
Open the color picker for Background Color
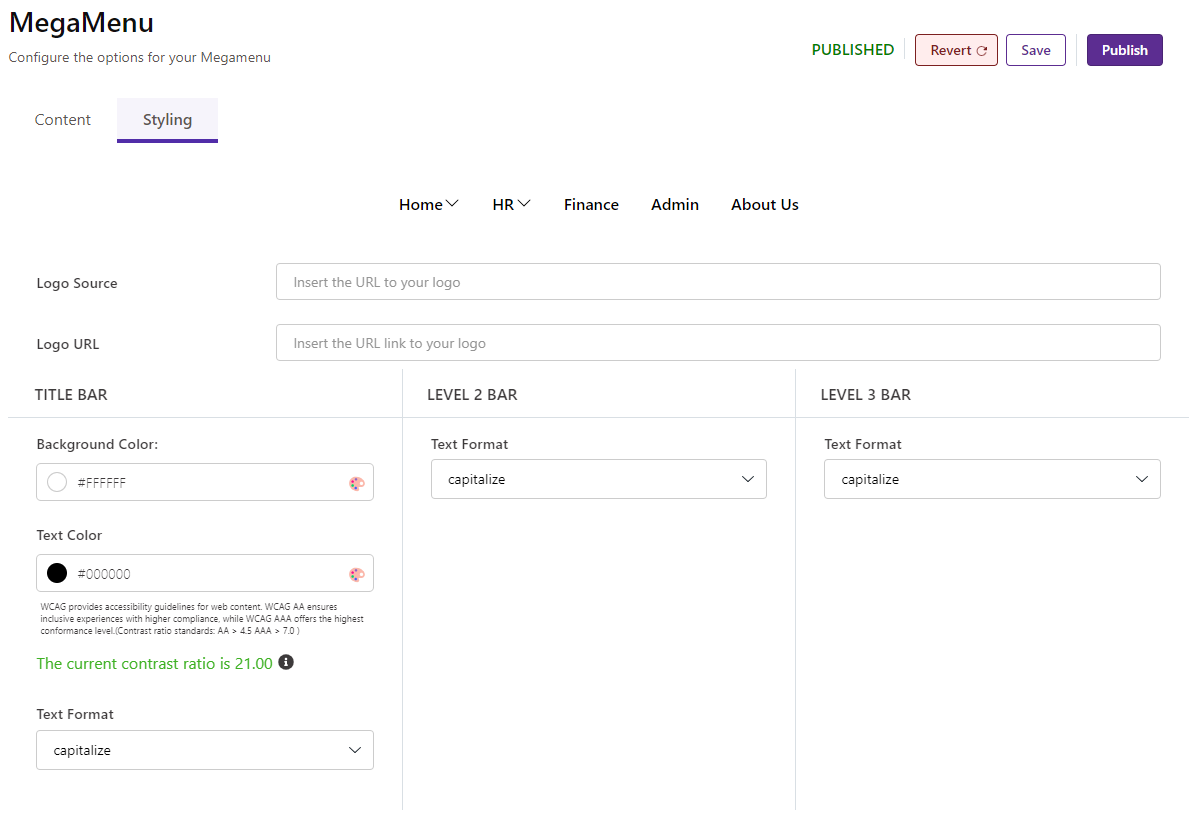click(x=356, y=482)
